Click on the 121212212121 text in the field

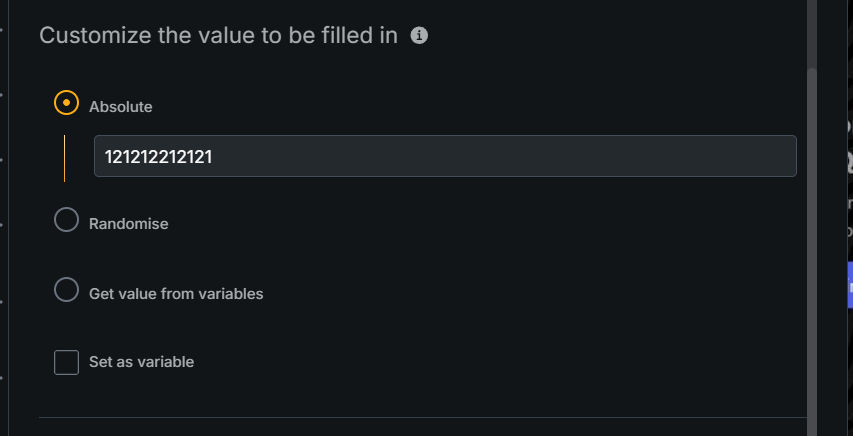pyautogui.click(x=158, y=157)
